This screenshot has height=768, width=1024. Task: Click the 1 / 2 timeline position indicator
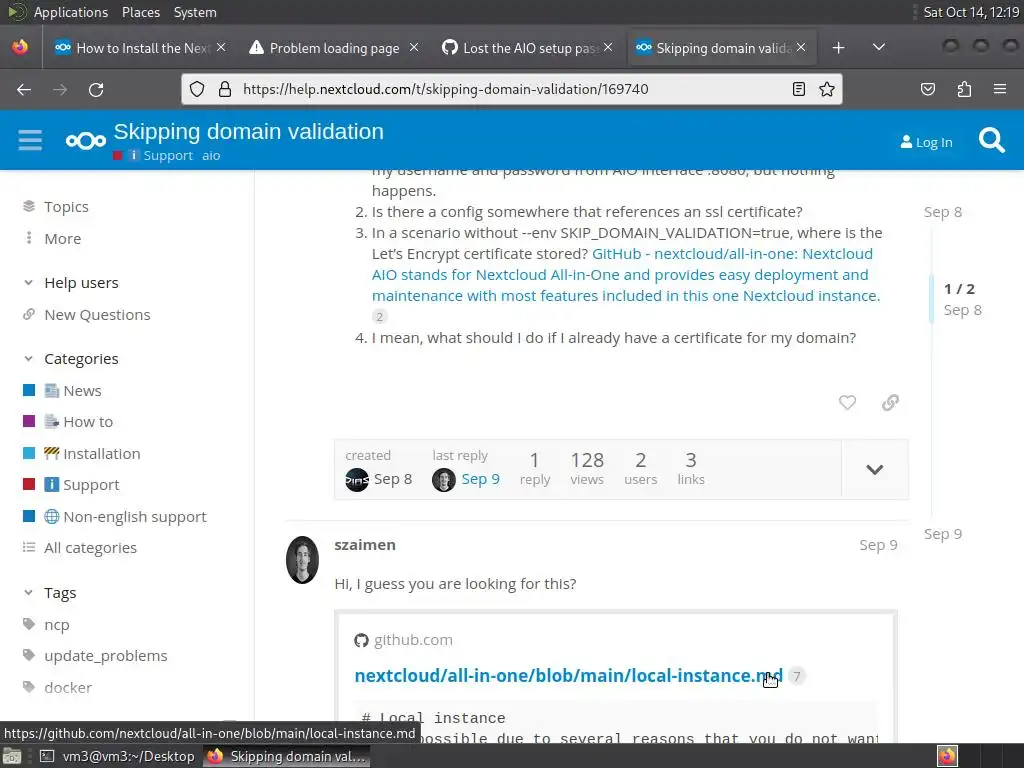click(x=959, y=289)
